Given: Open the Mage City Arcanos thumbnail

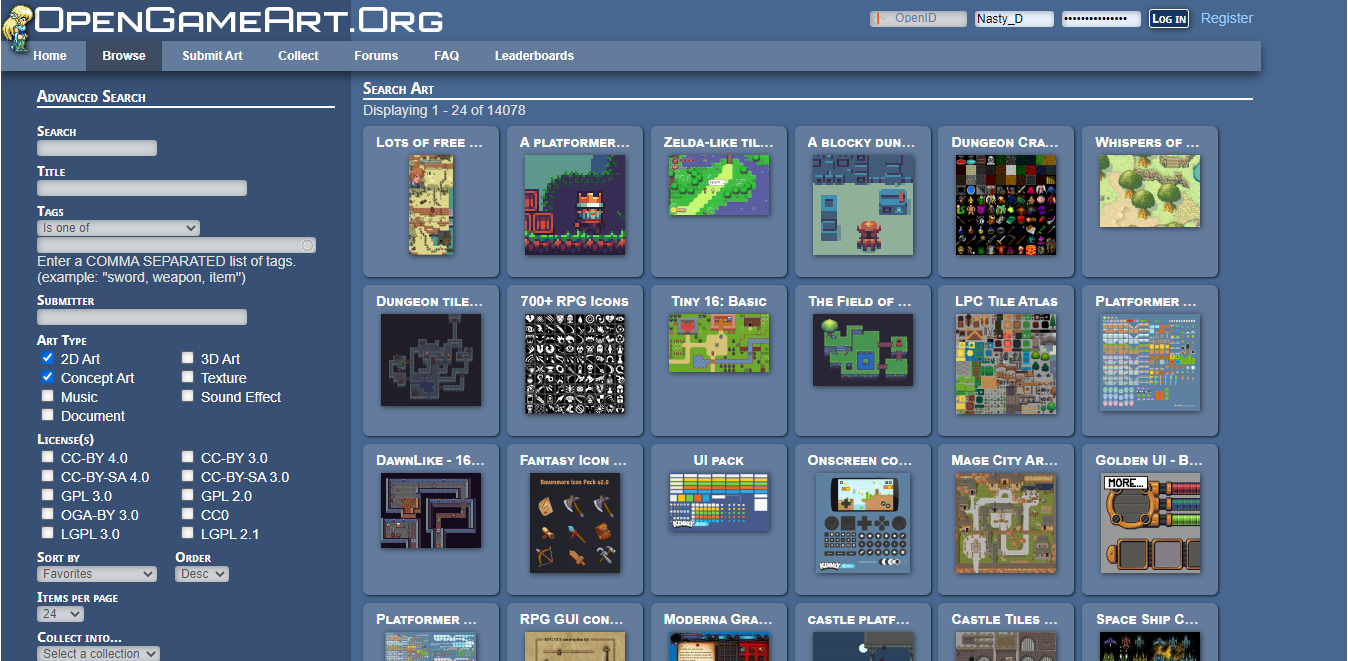Looking at the screenshot, I should 1007,523.
